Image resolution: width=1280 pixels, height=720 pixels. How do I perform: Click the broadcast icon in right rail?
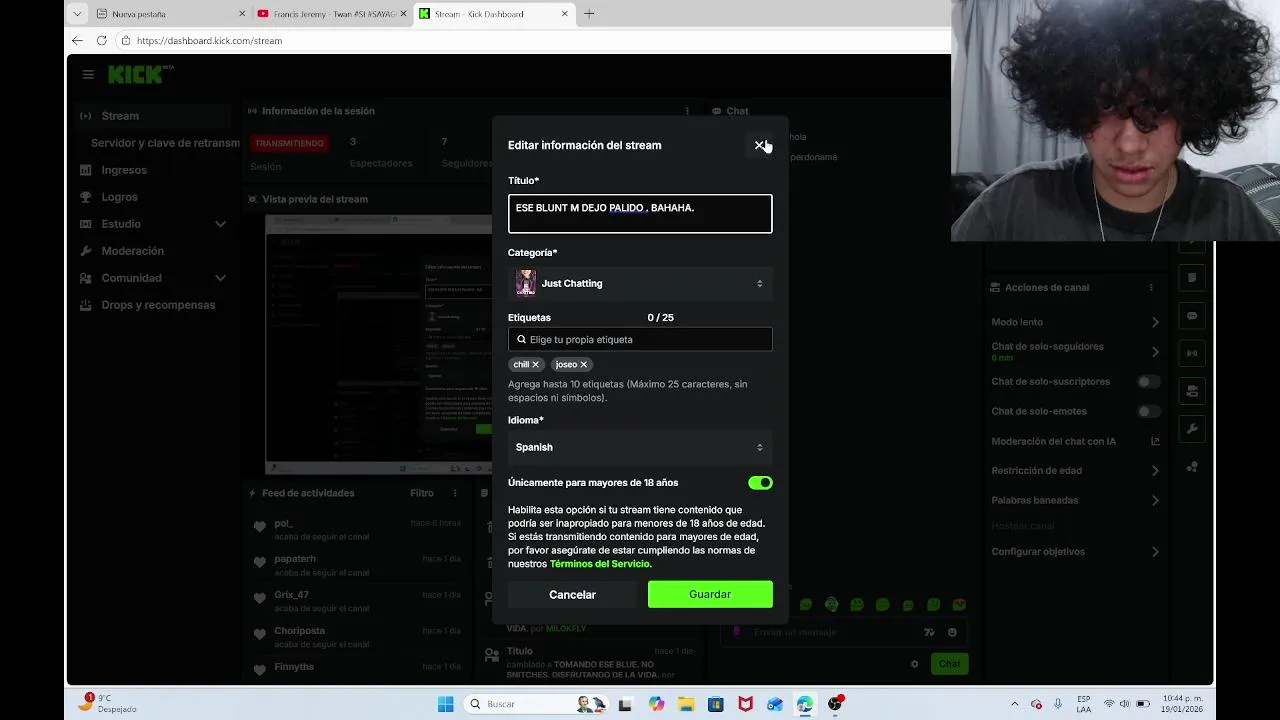tap(1192, 353)
